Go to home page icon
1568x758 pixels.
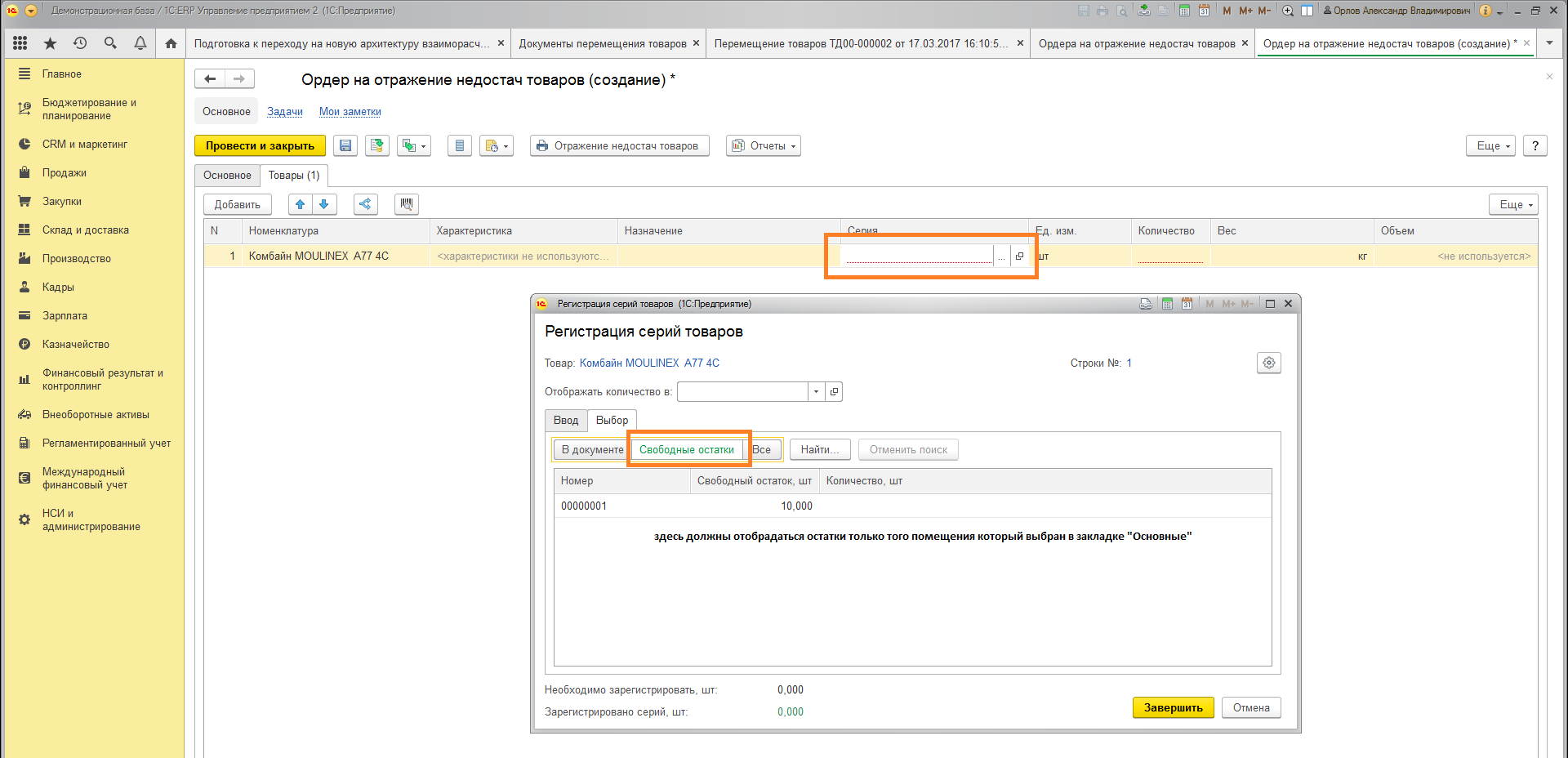click(171, 43)
